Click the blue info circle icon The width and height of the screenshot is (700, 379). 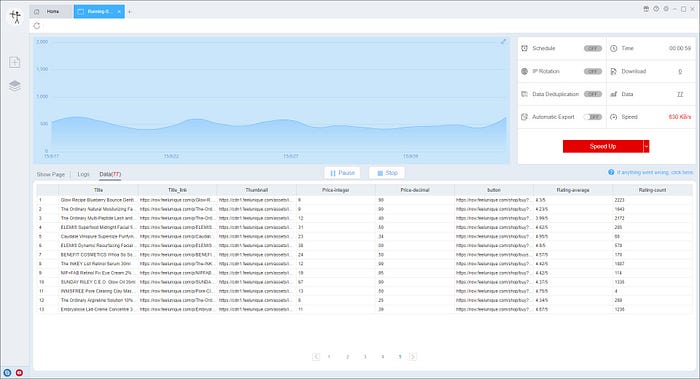pos(611,172)
